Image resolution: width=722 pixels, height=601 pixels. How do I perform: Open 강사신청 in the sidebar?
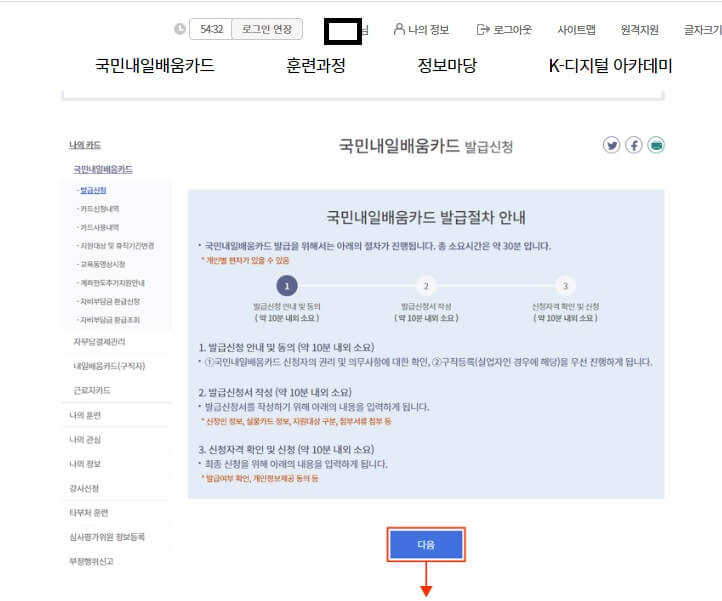click(x=84, y=488)
